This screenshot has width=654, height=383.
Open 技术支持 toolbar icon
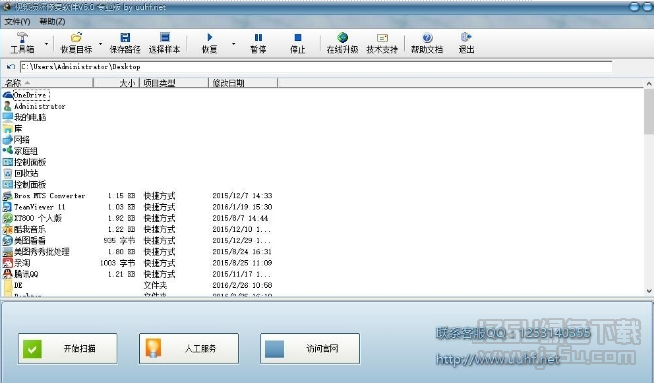click(382, 38)
